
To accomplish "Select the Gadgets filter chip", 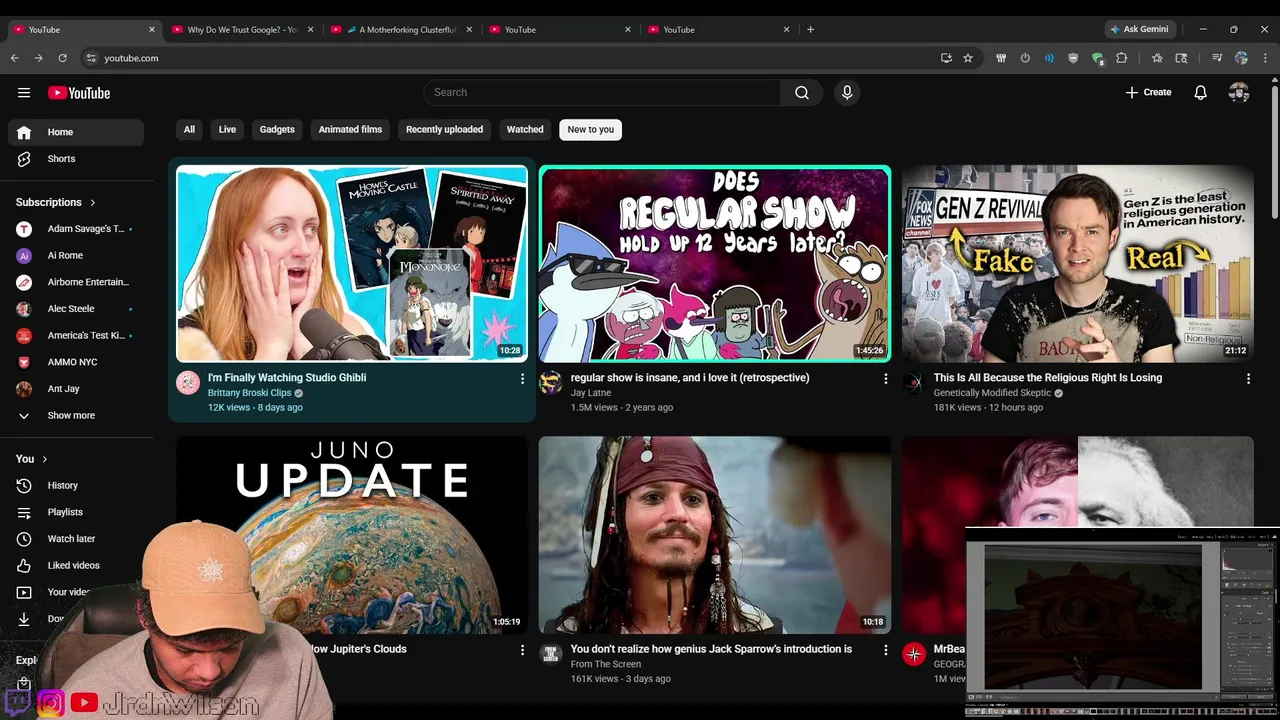I will 277,129.
